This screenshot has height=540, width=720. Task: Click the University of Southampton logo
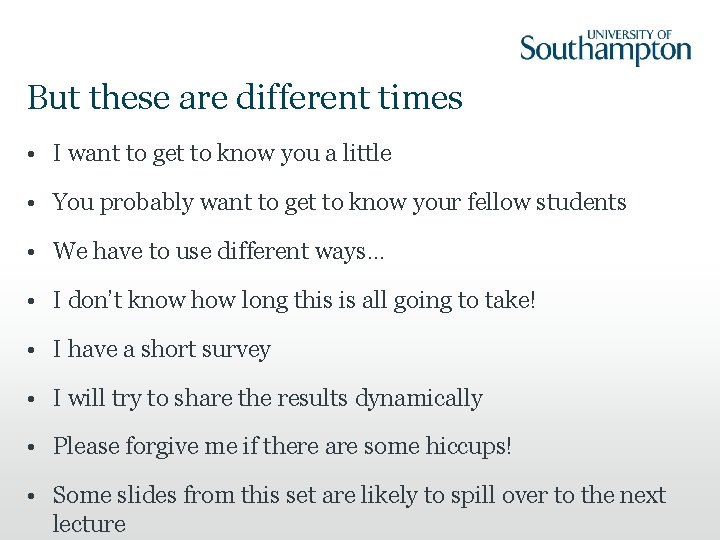click(605, 49)
